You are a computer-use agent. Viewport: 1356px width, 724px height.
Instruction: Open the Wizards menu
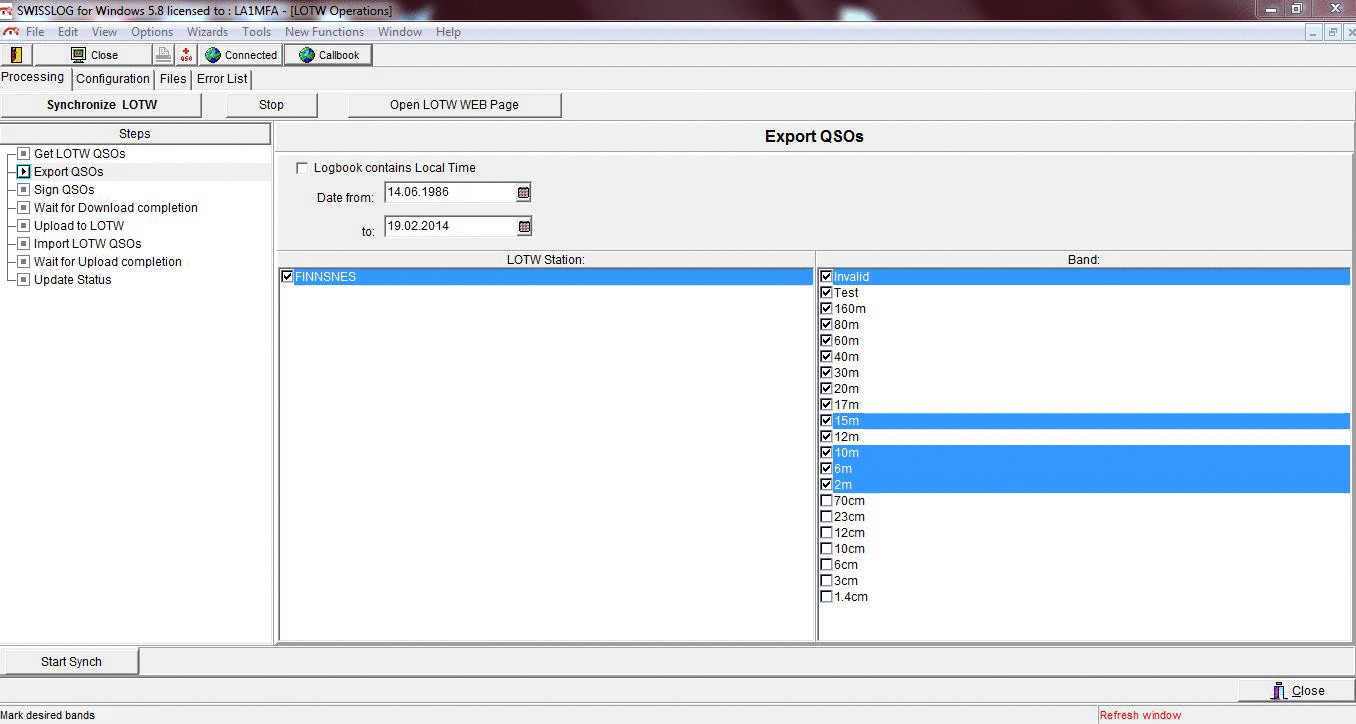(x=207, y=32)
